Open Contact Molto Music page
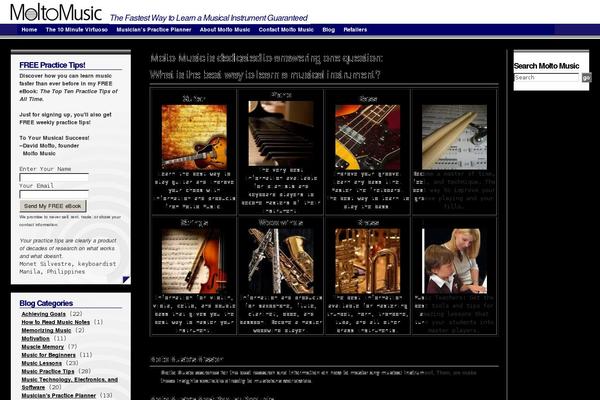Viewport: 600px width, 400px height. click(286, 29)
